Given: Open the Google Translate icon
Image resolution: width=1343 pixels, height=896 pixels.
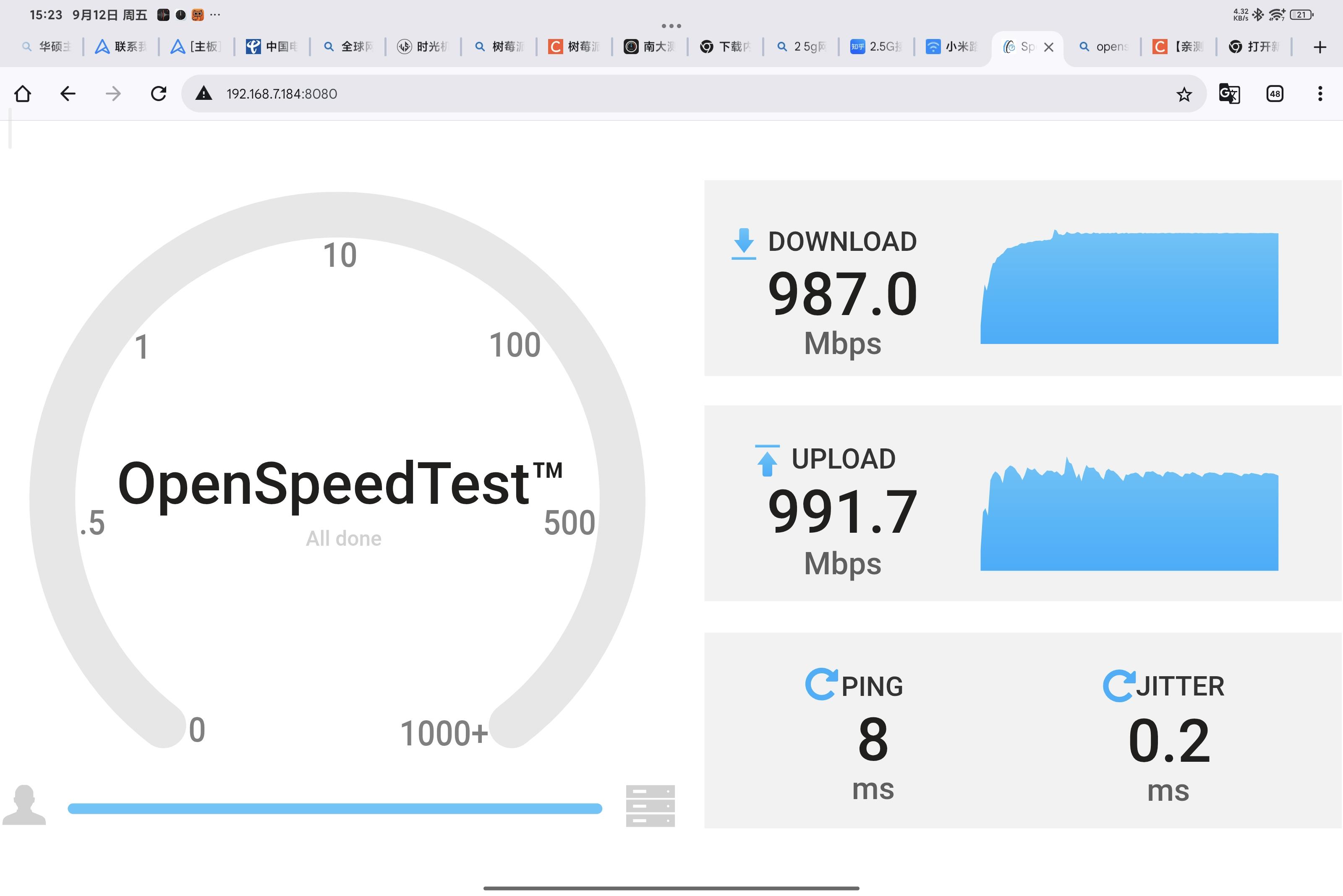Looking at the screenshot, I should coord(1229,94).
